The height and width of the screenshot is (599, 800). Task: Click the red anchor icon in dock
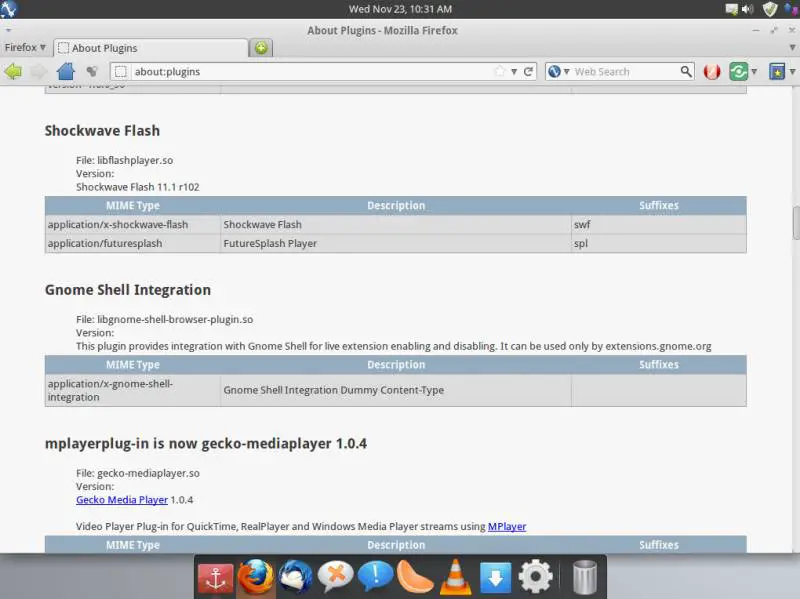click(215, 578)
